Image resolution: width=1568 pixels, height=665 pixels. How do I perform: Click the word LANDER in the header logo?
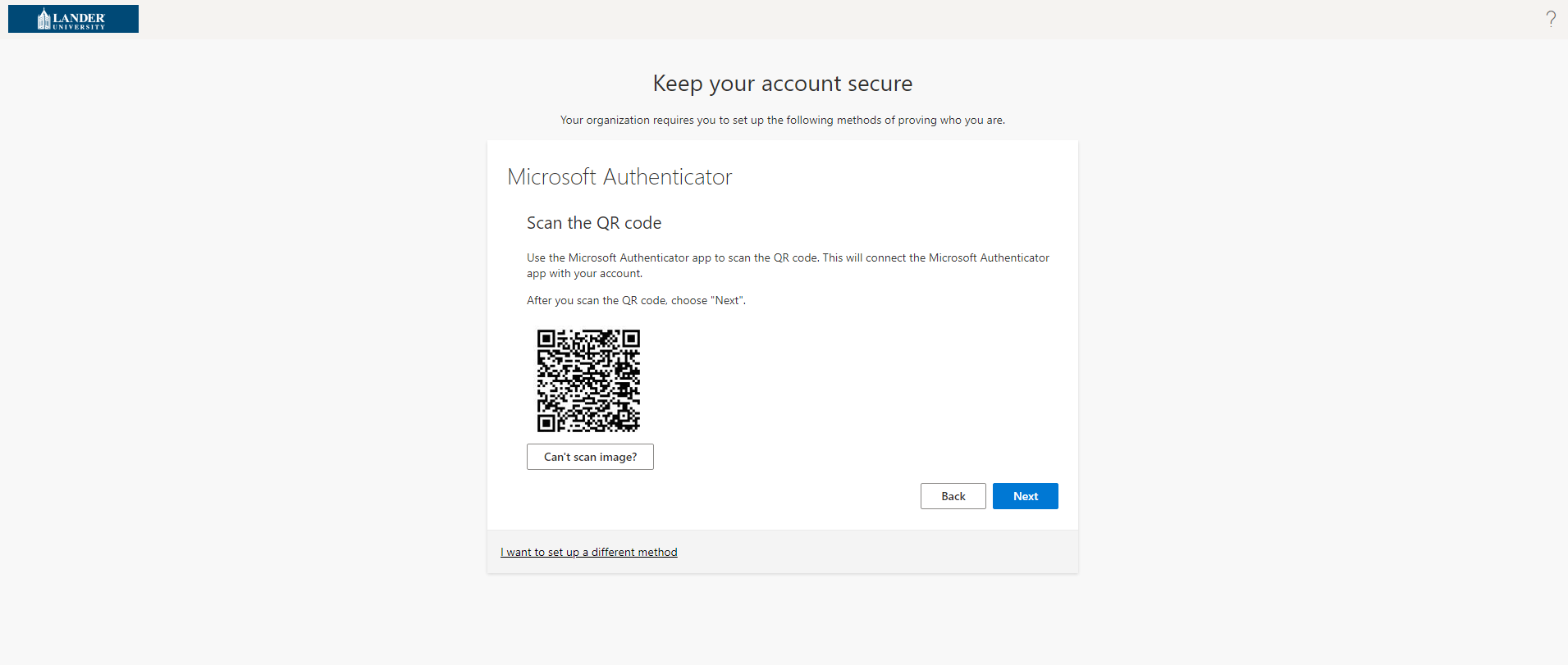tap(79, 17)
